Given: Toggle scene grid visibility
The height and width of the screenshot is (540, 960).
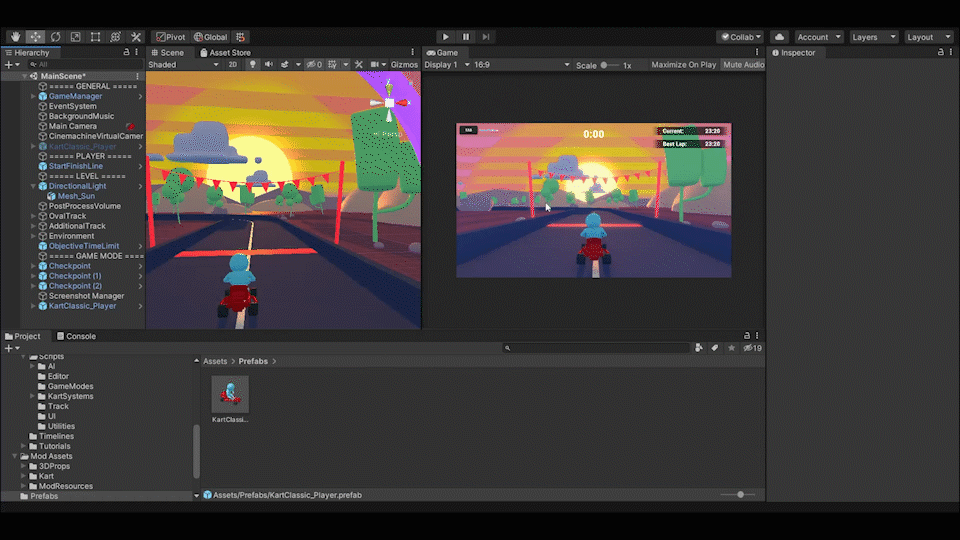Looking at the screenshot, I should click(x=332, y=64).
